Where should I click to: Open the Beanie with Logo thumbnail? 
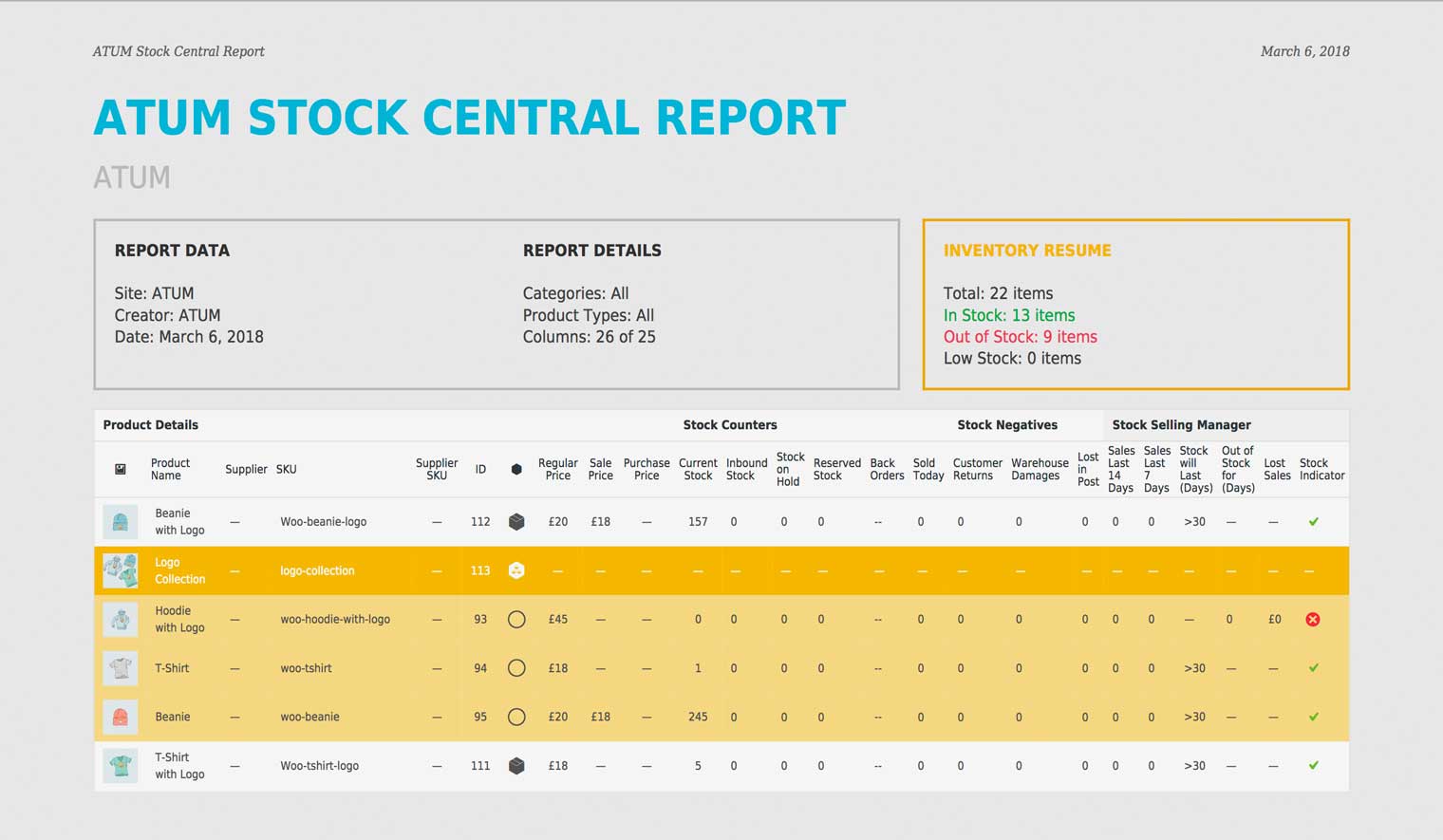coord(121,522)
